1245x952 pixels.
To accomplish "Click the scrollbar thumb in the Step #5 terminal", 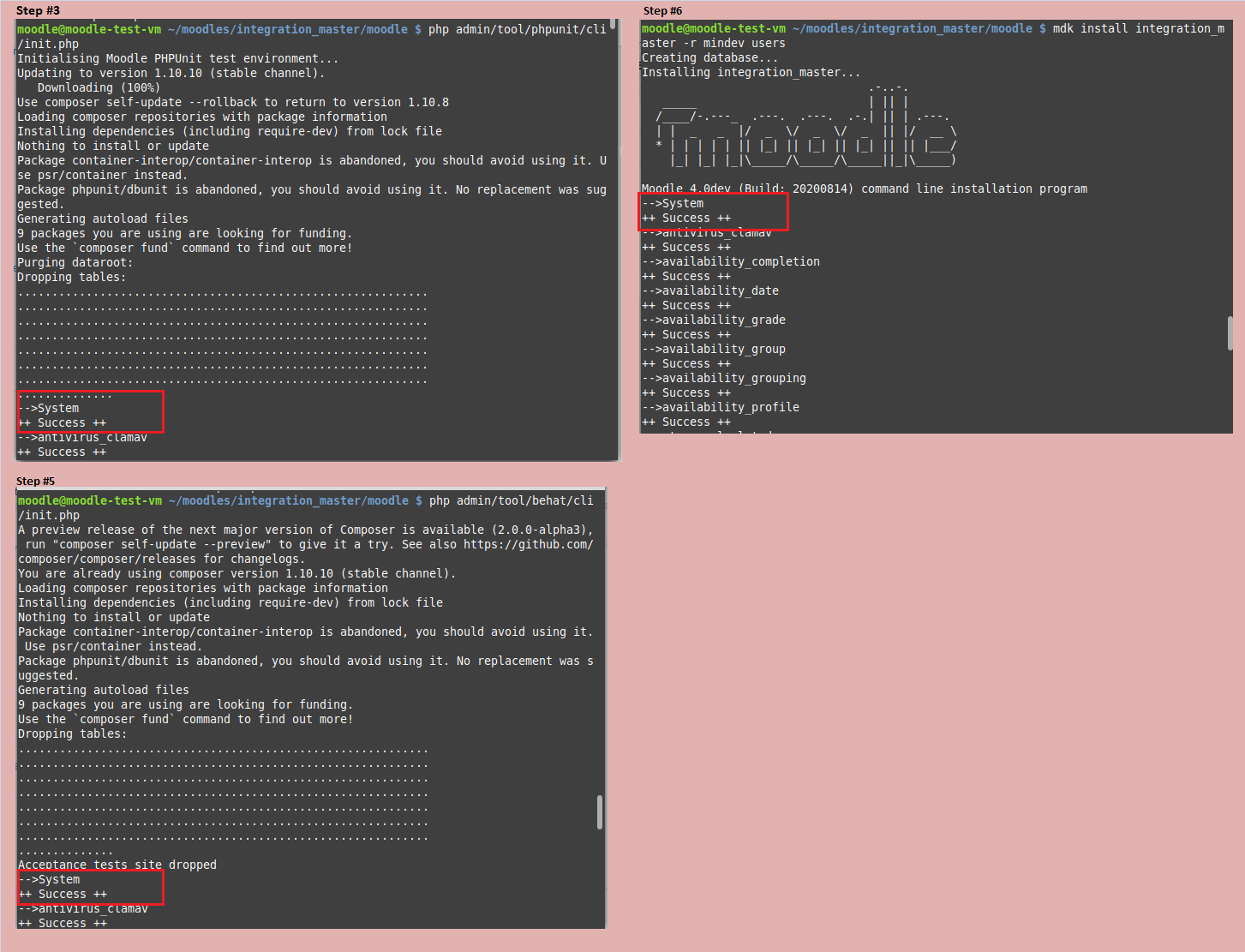I will click(600, 812).
